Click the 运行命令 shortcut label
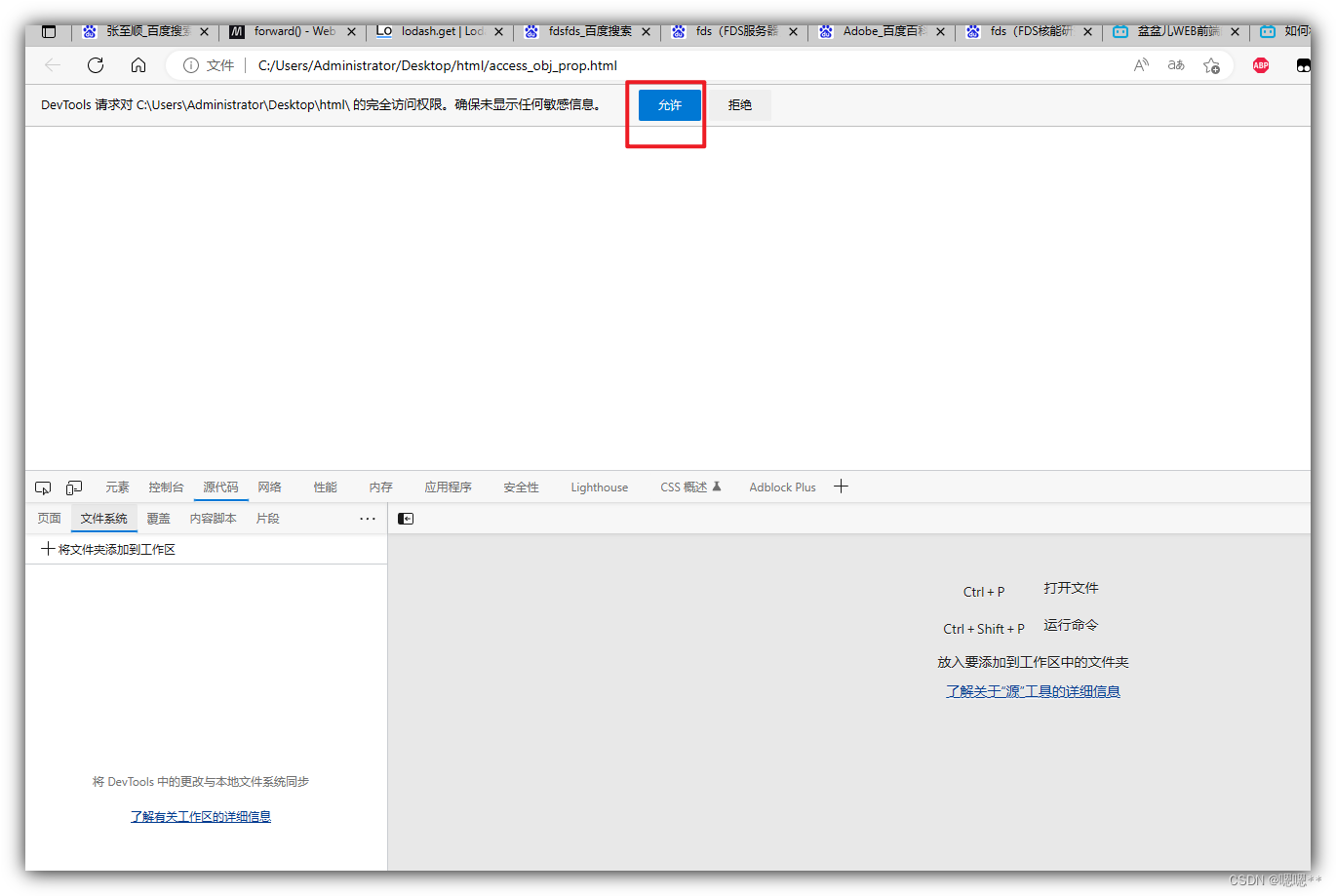The image size is (1336, 896). tap(1071, 625)
